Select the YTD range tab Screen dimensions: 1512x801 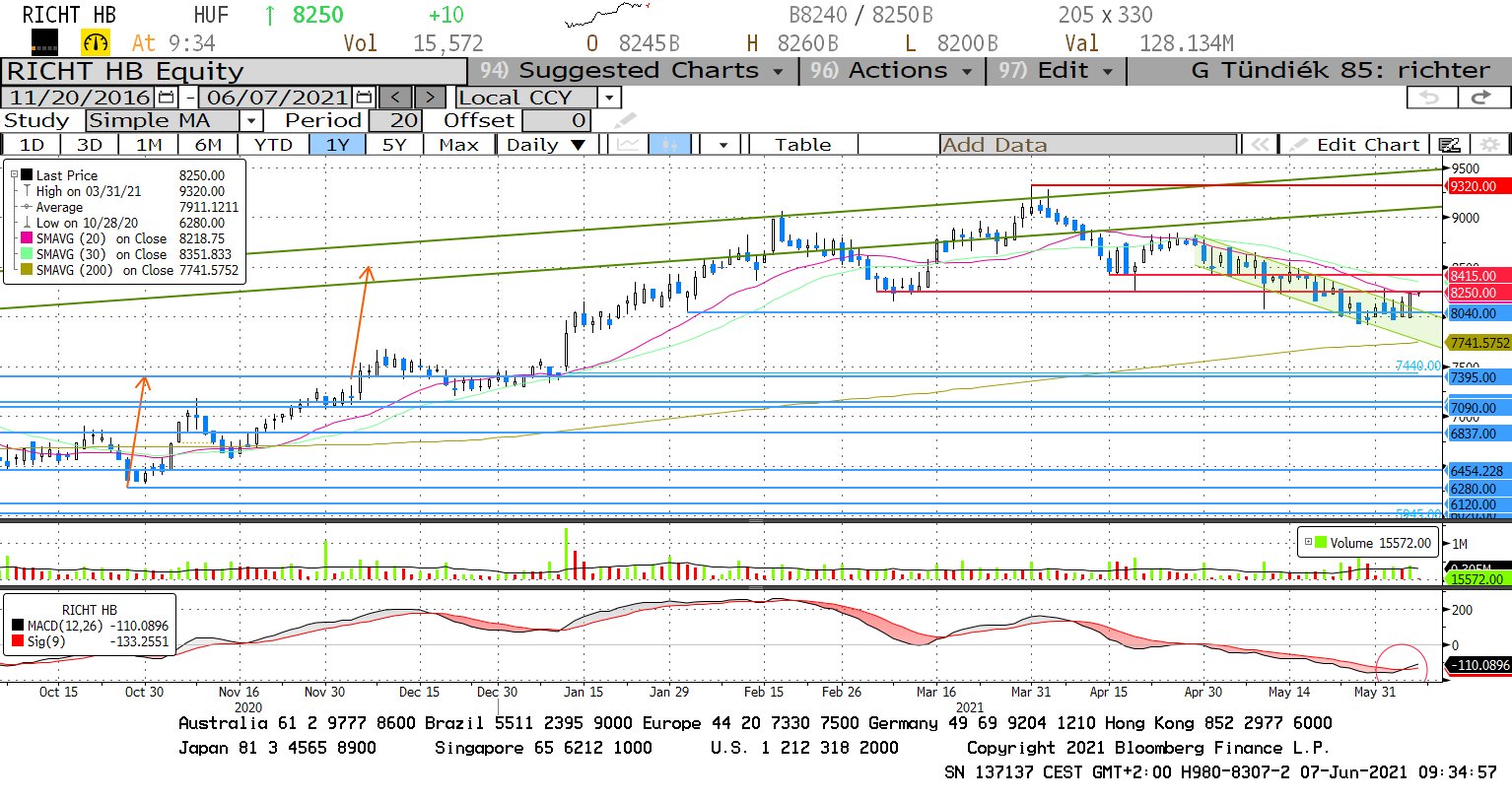[x=273, y=145]
